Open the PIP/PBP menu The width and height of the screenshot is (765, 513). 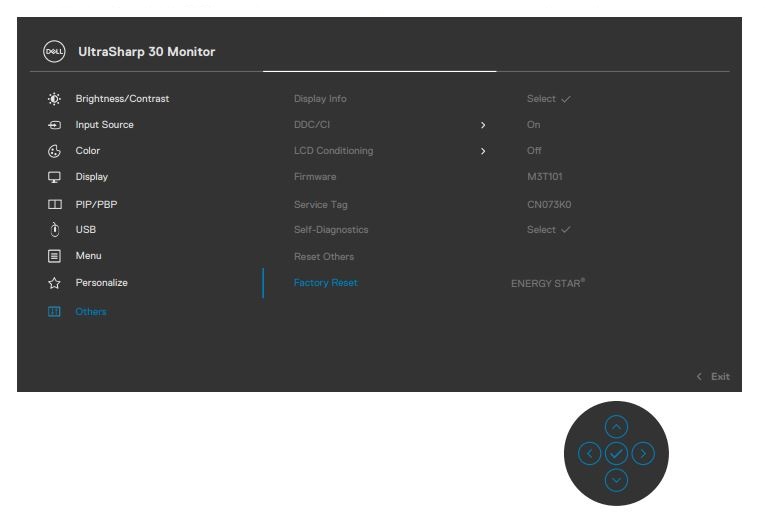coord(96,205)
